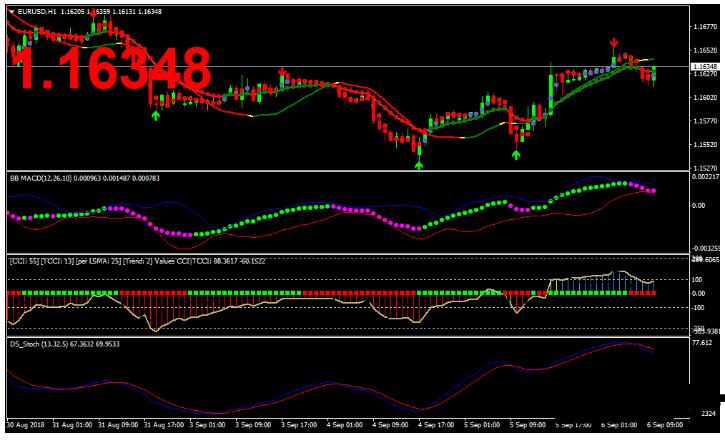Screen dimensions: 725x442
Task: Select the red sell arrow near 3 Sep 17:00
Action: (x=282, y=72)
